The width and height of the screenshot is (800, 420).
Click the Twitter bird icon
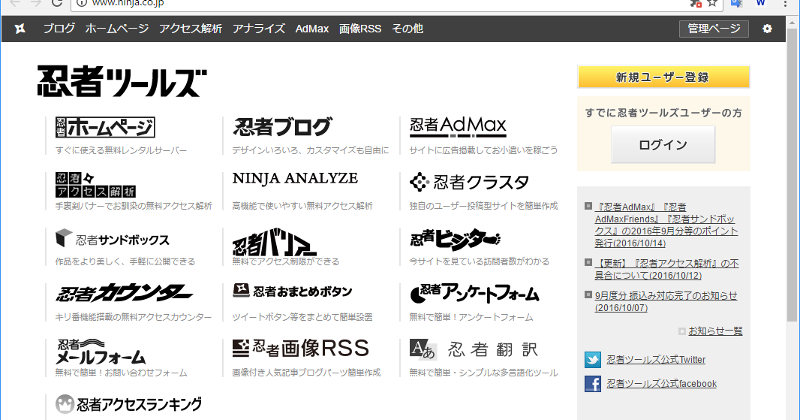pyautogui.click(x=592, y=359)
